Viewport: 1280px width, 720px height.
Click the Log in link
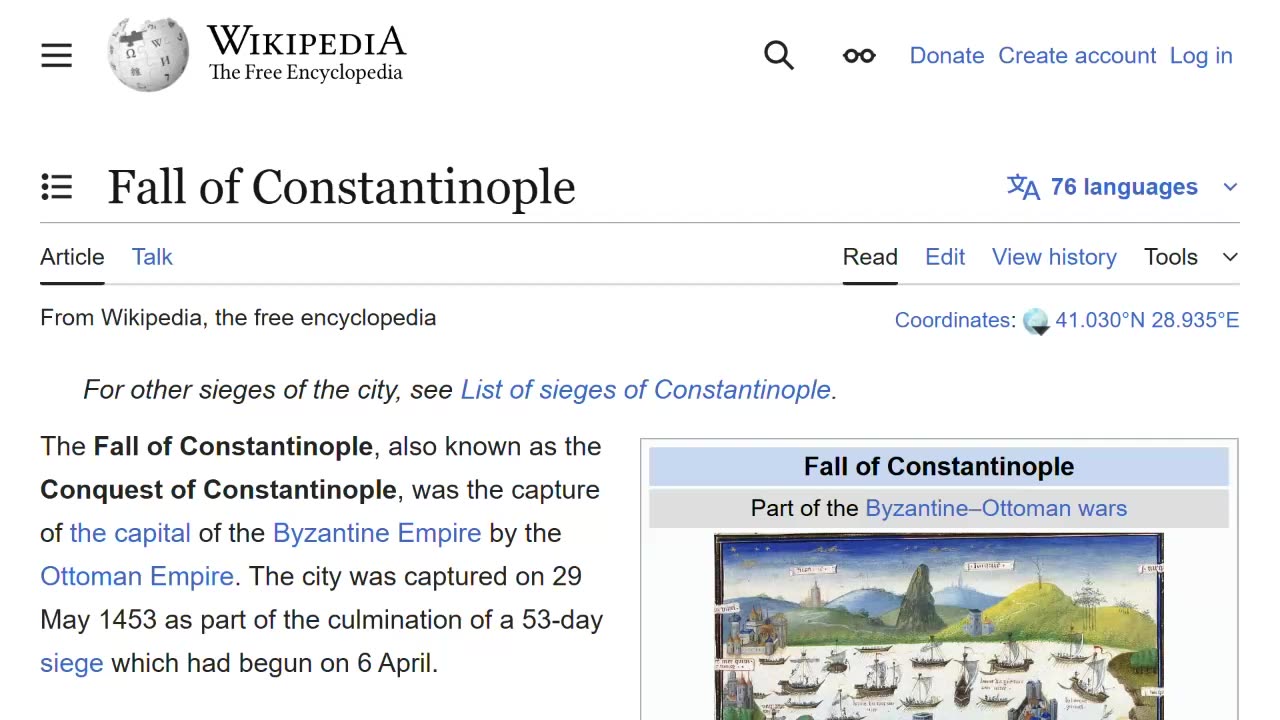pyautogui.click(x=1201, y=56)
